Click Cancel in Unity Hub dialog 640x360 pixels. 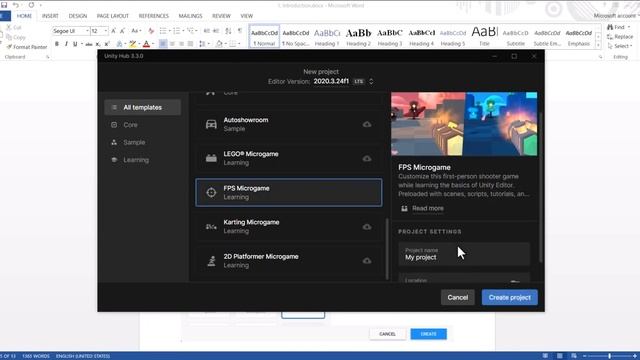pos(458,298)
